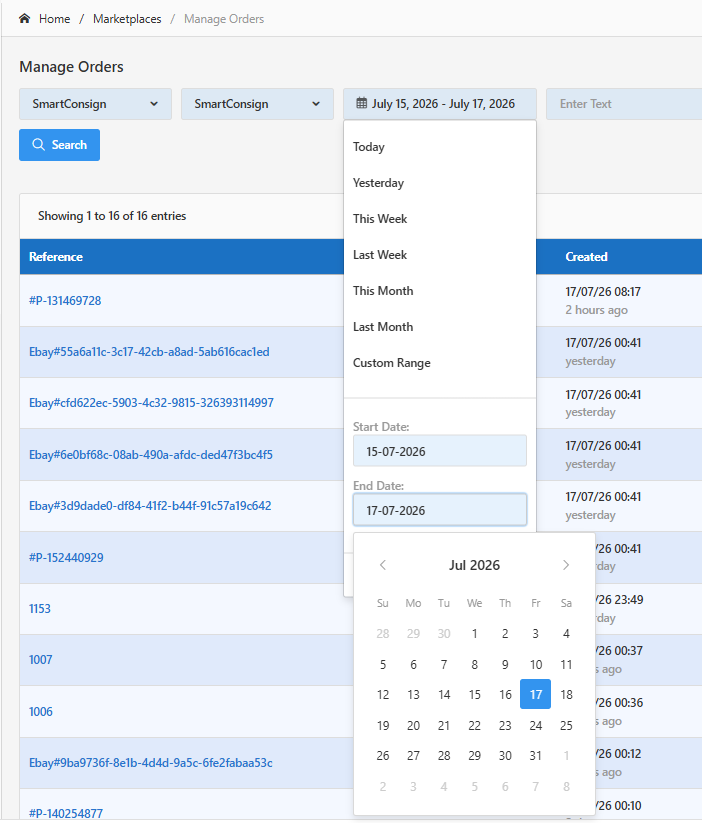702x823 pixels.
Task: Sort by the Created column header
Action: [x=586, y=257]
